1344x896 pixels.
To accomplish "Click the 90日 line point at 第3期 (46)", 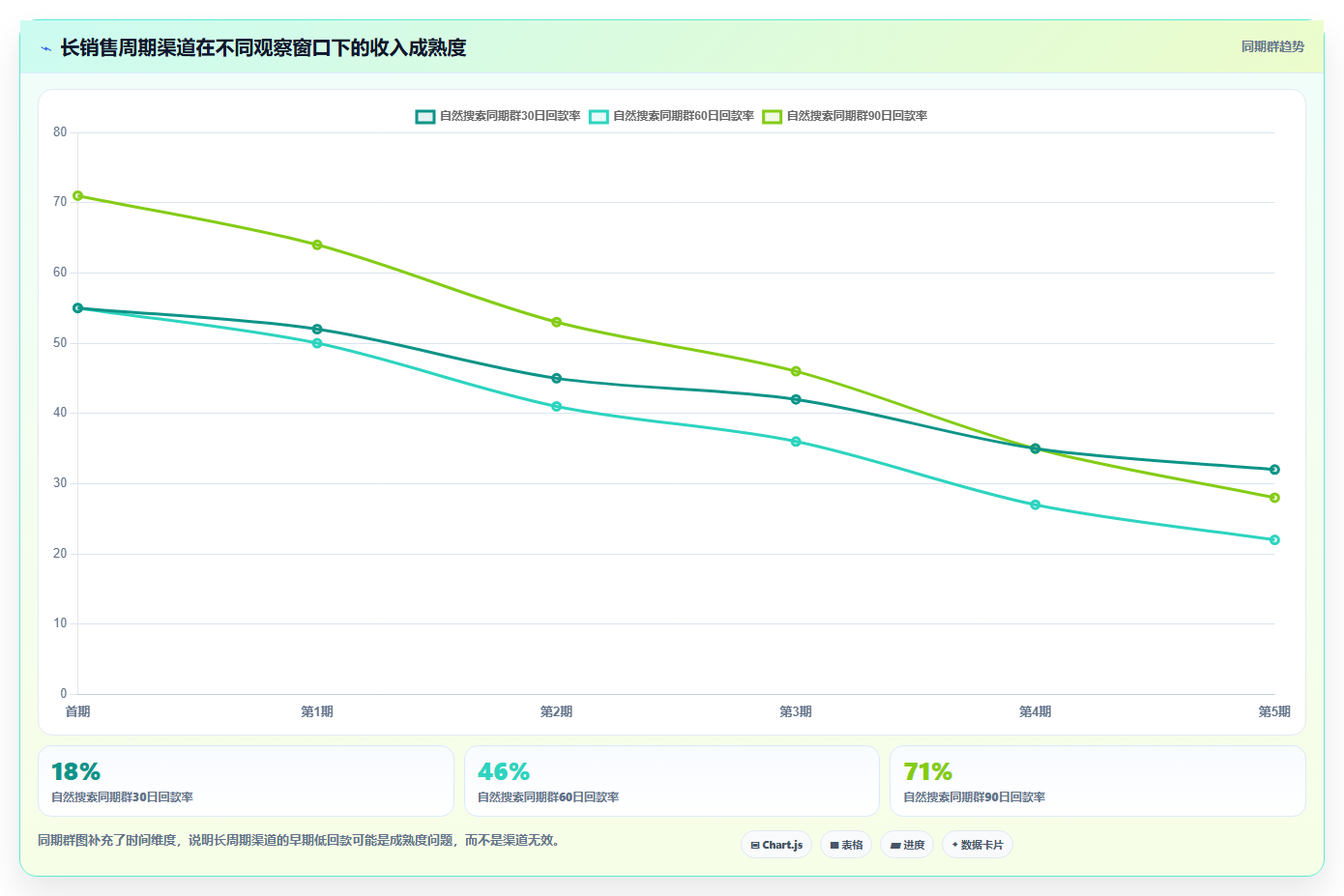I will pos(796,371).
